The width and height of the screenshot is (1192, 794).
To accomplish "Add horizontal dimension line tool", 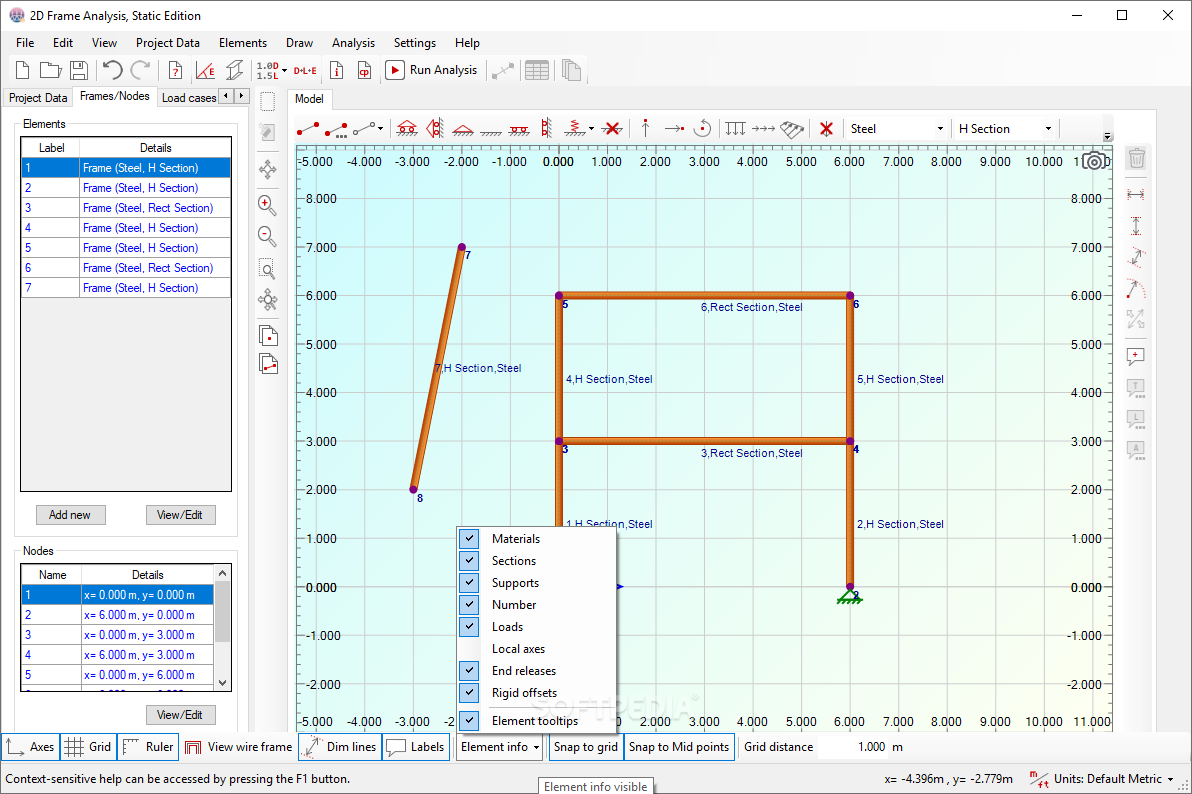I will tap(1136, 195).
